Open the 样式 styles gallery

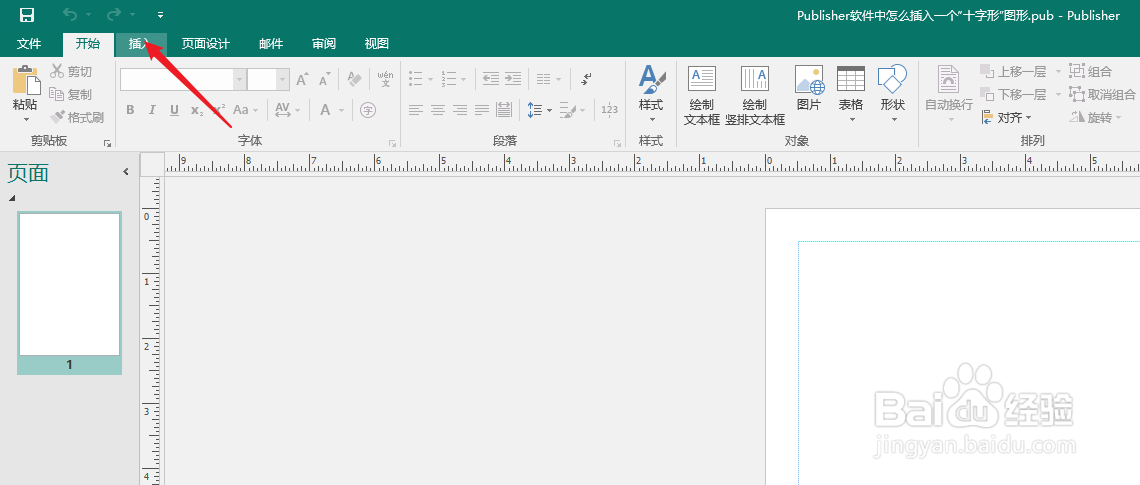point(651,95)
